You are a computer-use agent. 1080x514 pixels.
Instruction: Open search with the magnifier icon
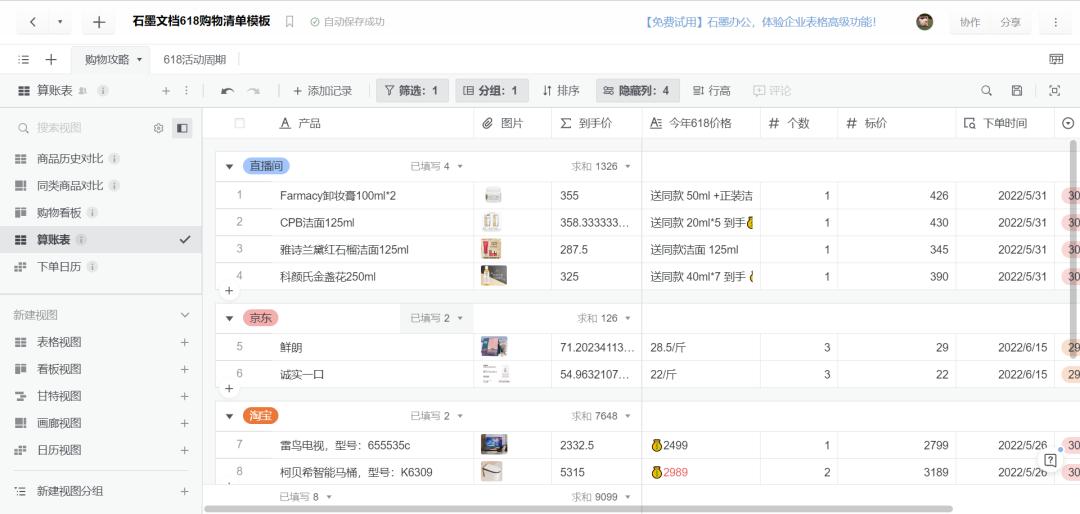(x=986, y=90)
